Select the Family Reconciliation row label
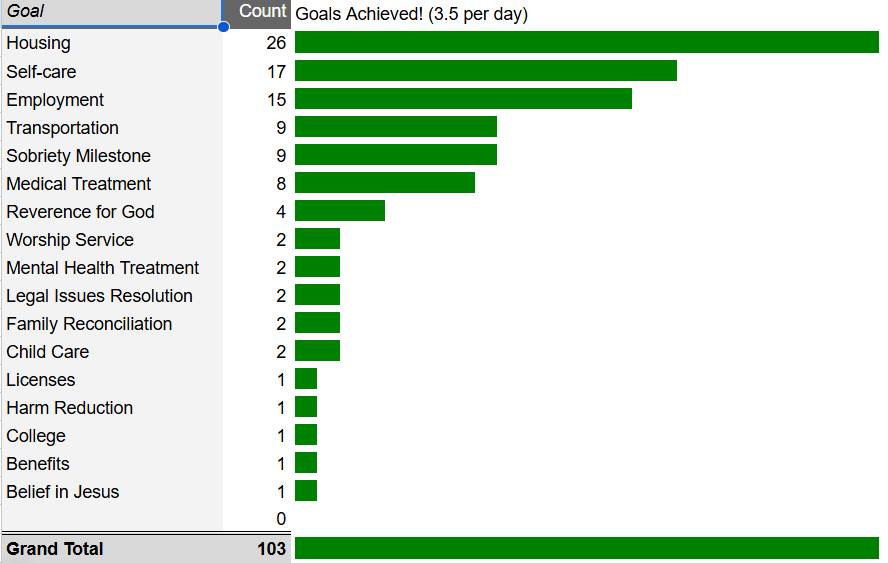888x563 pixels. tap(89, 324)
